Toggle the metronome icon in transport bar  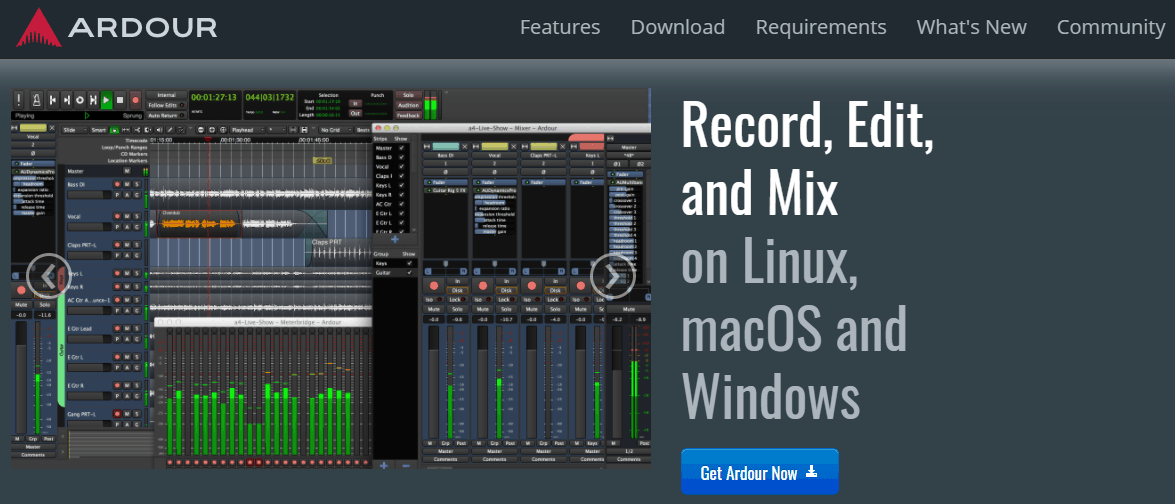(x=35, y=100)
